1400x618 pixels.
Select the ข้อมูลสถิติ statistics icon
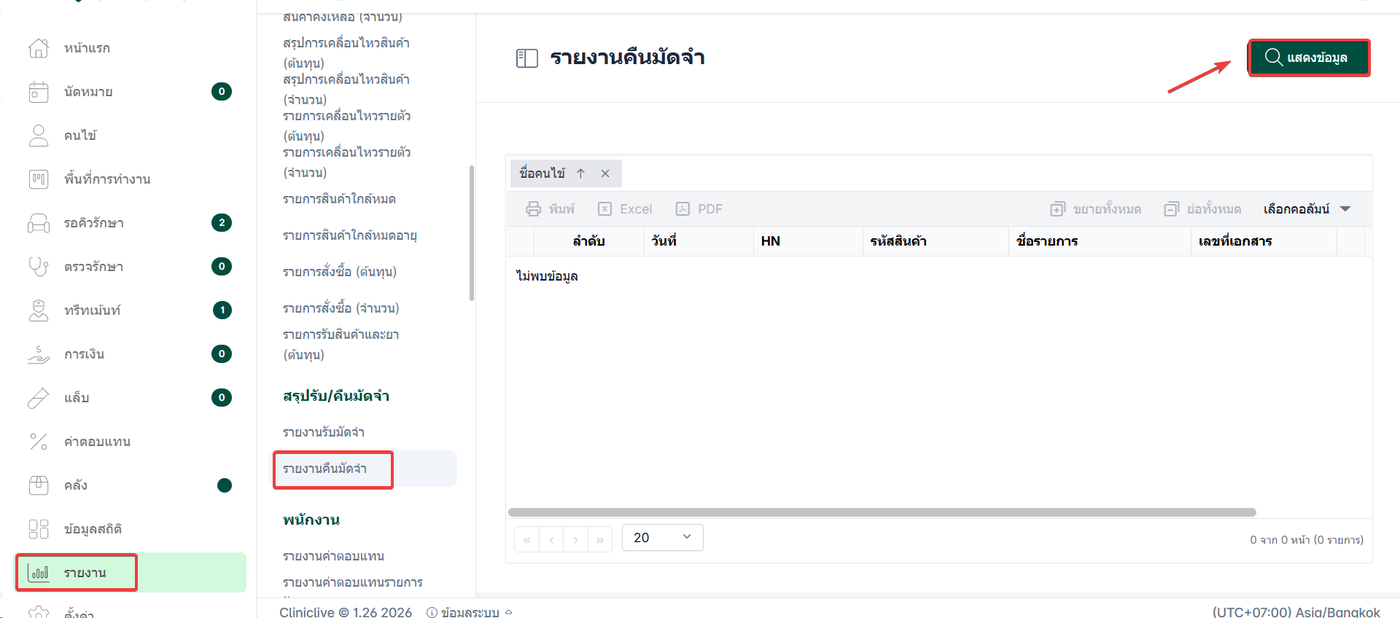(38, 529)
